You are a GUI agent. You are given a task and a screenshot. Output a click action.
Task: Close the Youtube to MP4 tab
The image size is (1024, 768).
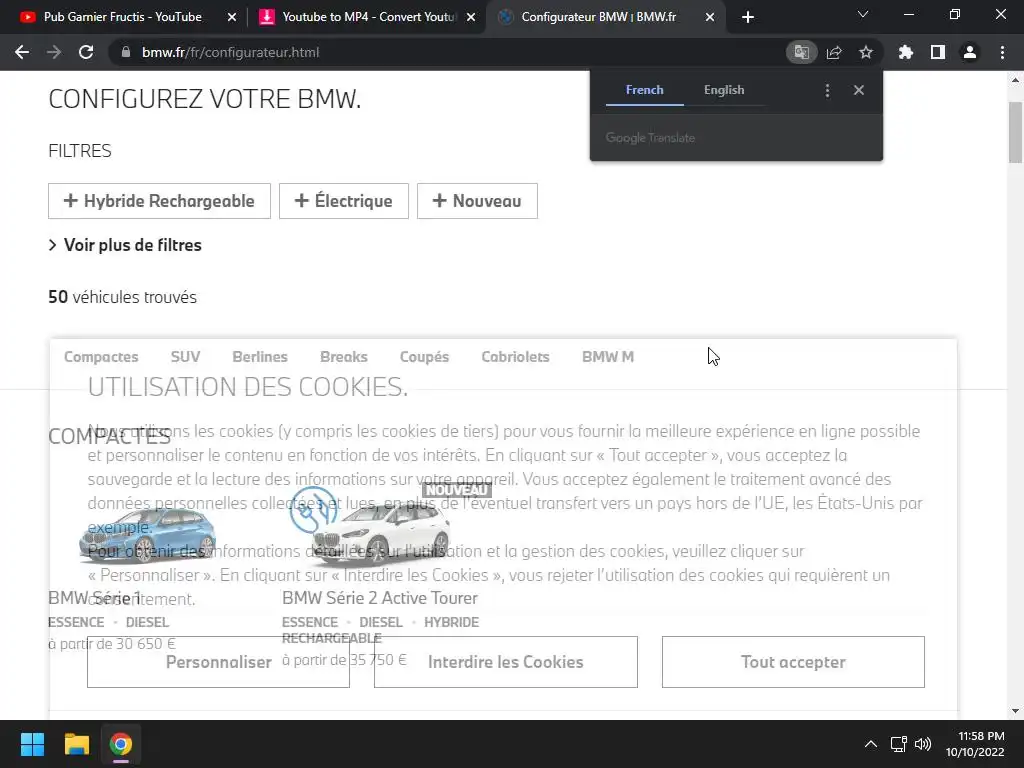[x=471, y=18]
